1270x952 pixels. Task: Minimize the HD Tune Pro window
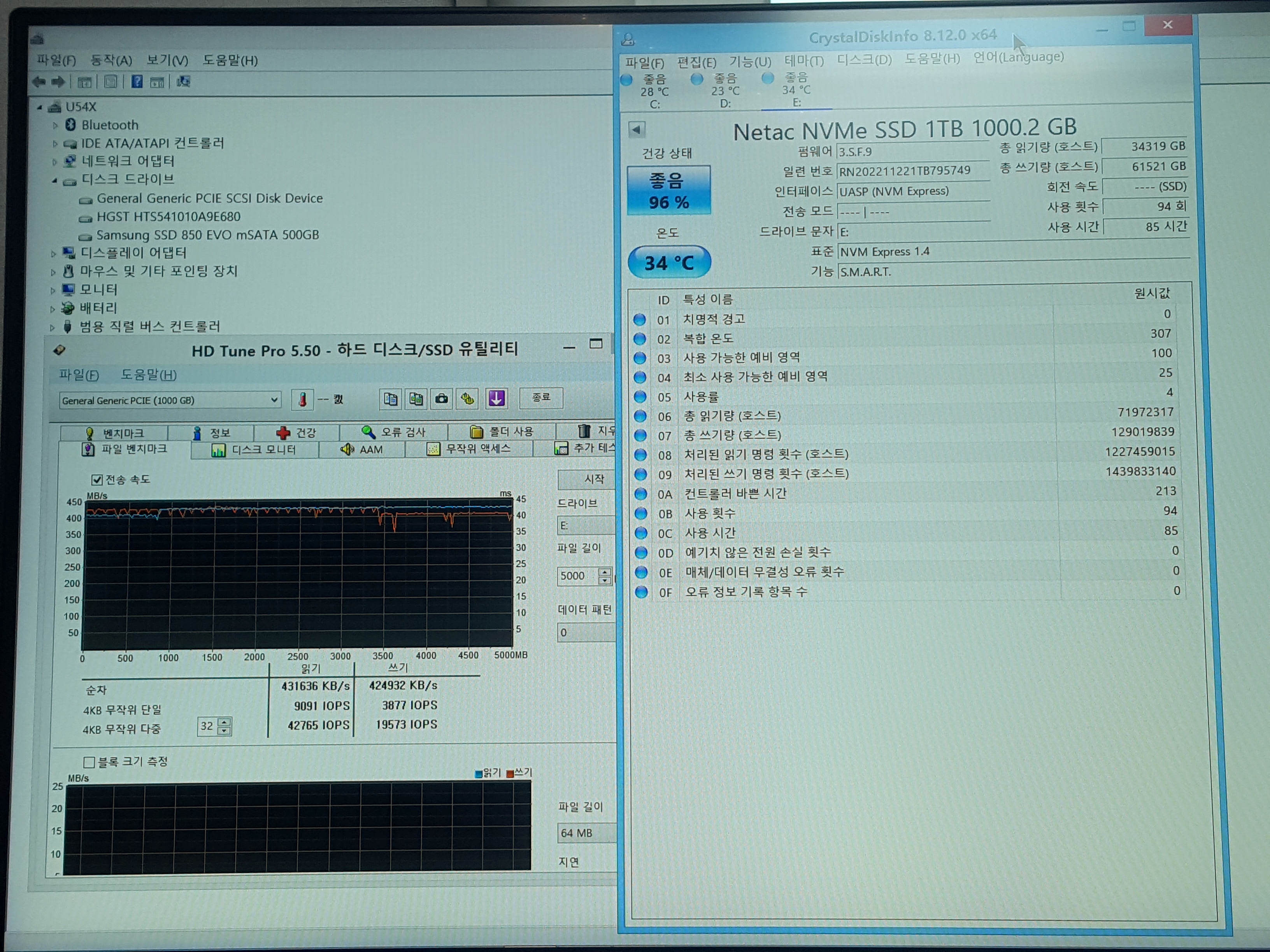pyautogui.click(x=569, y=348)
